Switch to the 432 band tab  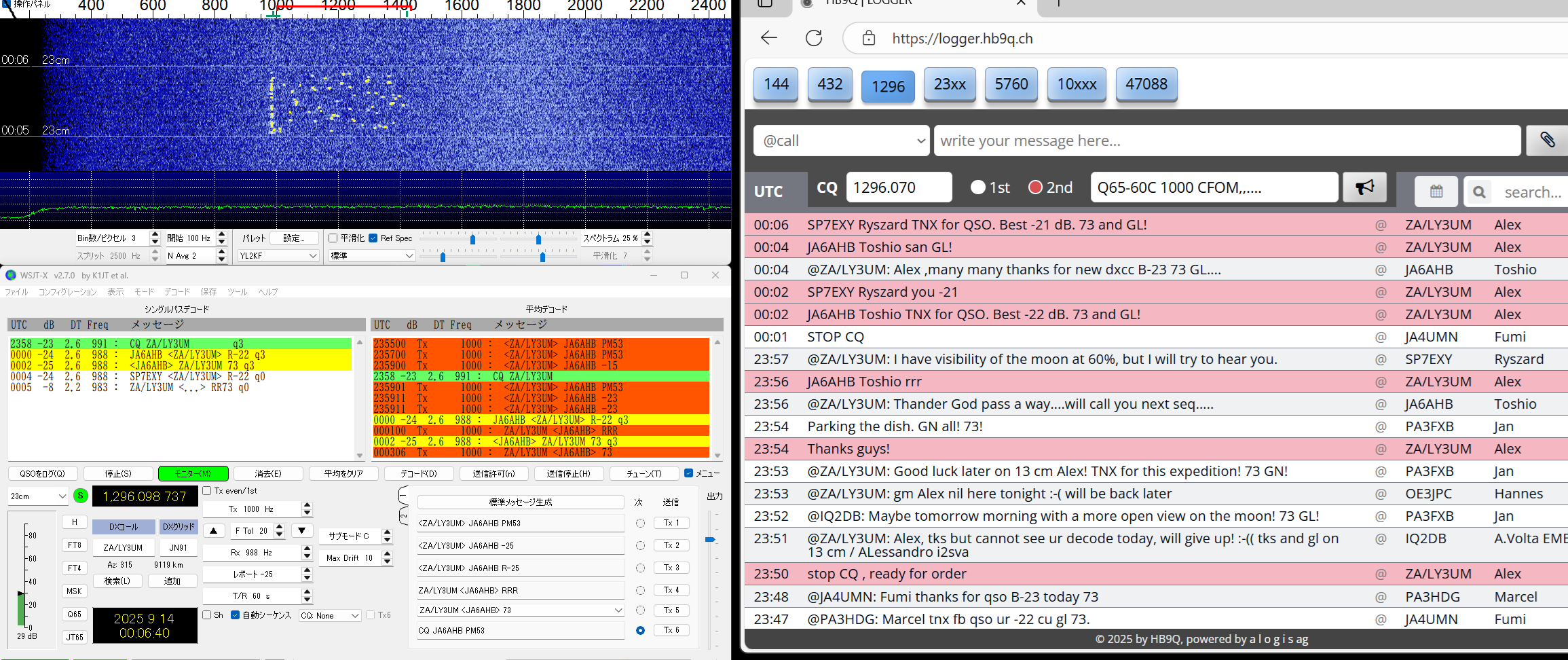[829, 84]
